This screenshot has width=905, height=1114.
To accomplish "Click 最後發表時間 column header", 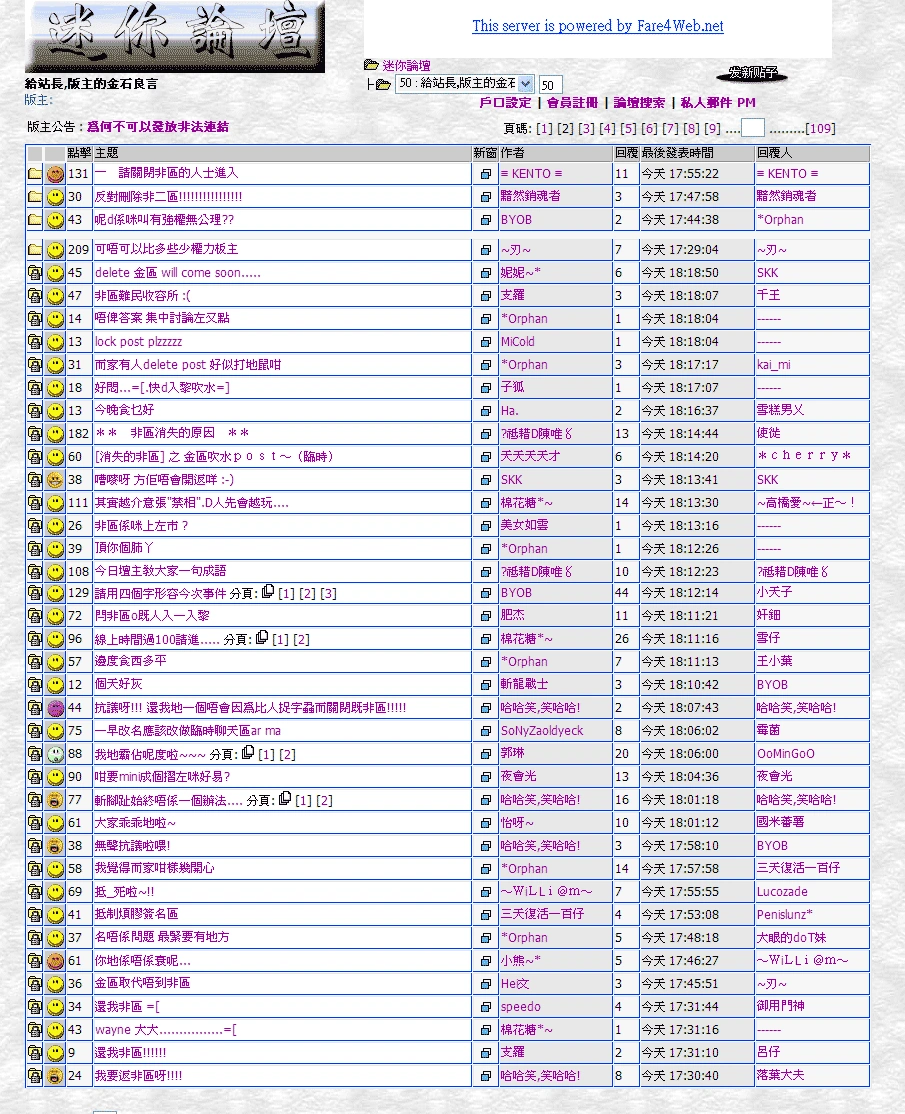I will coord(678,153).
